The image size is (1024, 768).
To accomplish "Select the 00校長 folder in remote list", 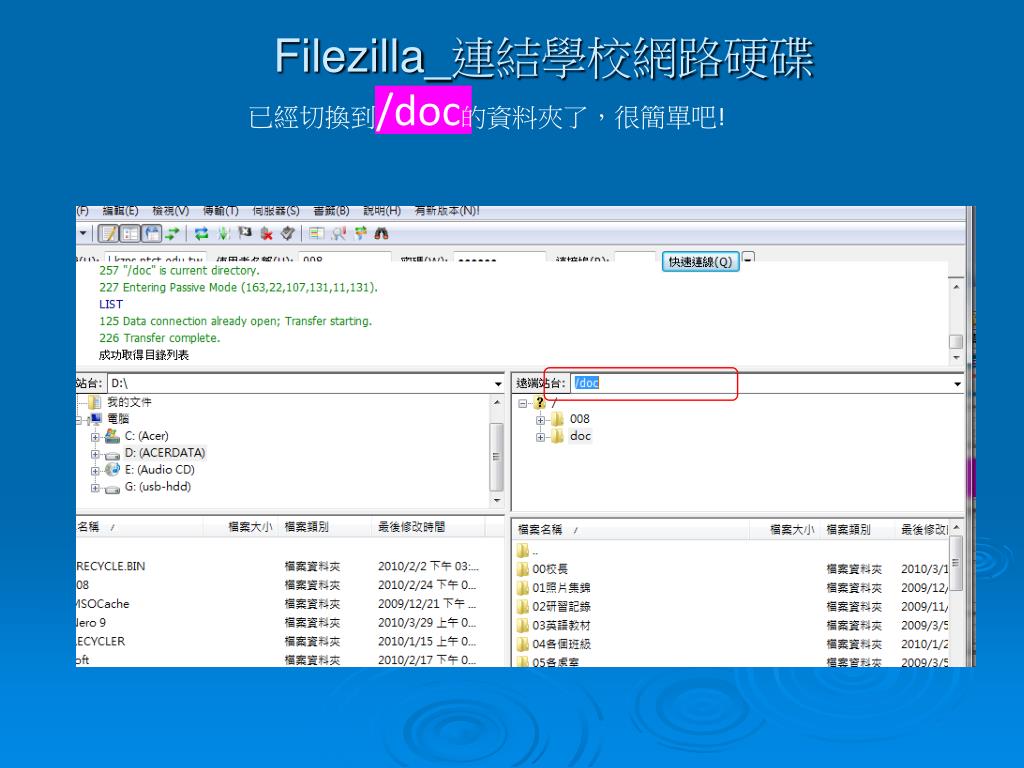I will coord(550,569).
